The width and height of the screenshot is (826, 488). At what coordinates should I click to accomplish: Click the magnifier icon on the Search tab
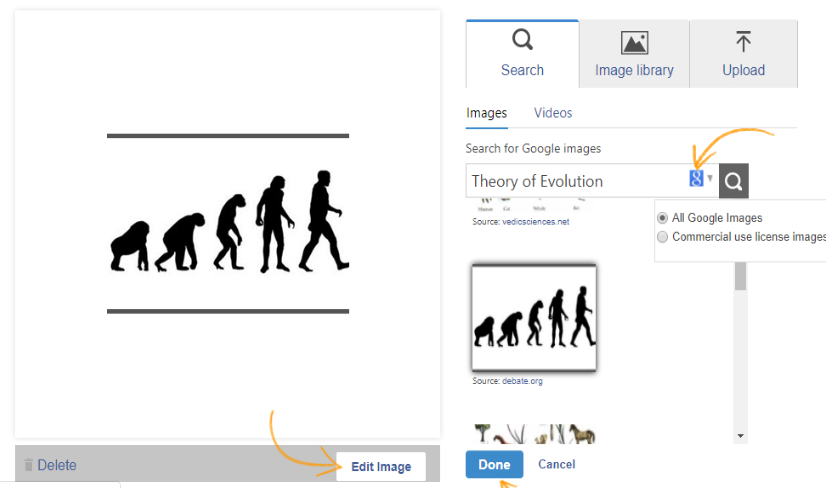[x=522, y=40]
